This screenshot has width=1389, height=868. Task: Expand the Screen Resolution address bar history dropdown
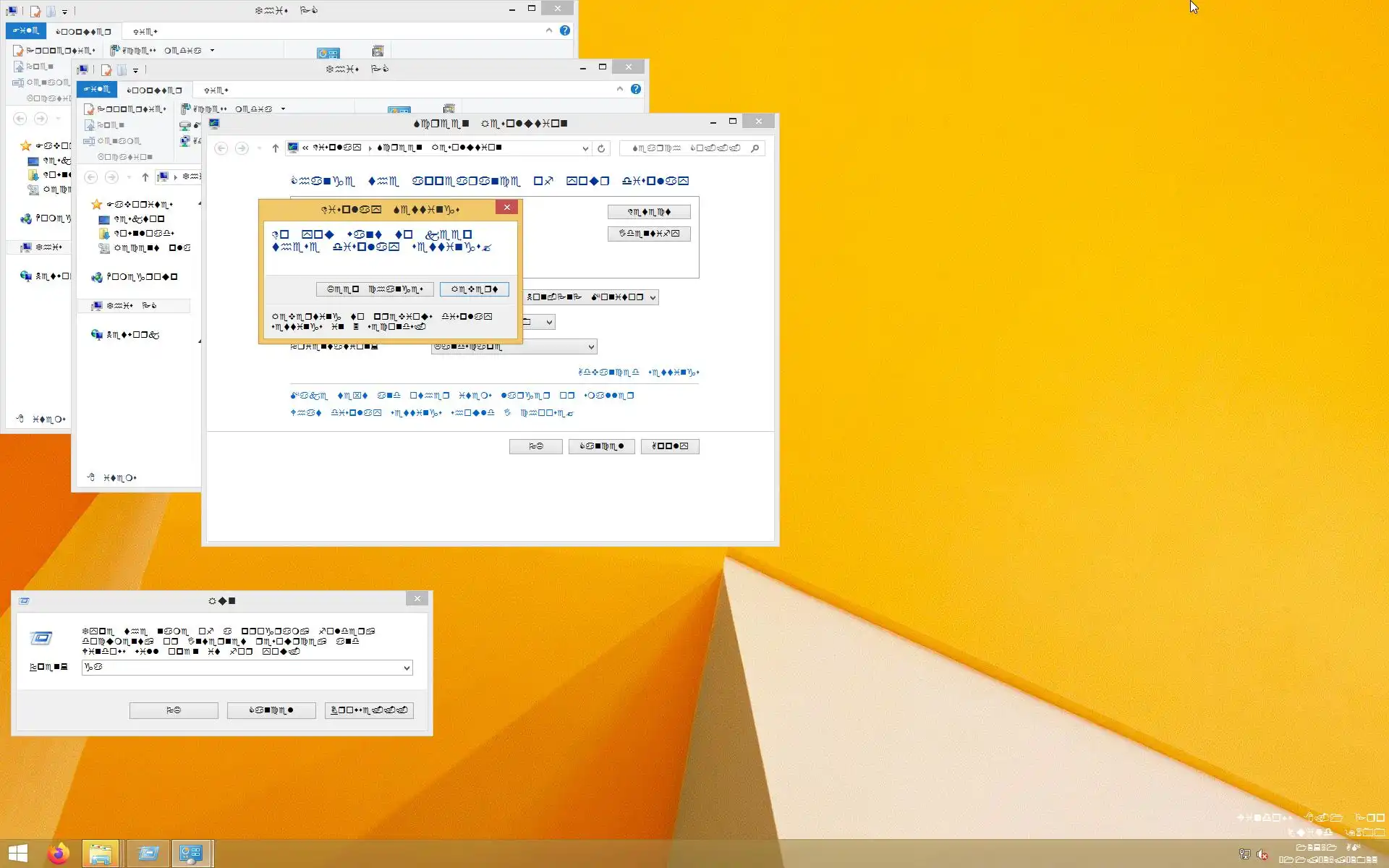pyautogui.click(x=585, y=148)
